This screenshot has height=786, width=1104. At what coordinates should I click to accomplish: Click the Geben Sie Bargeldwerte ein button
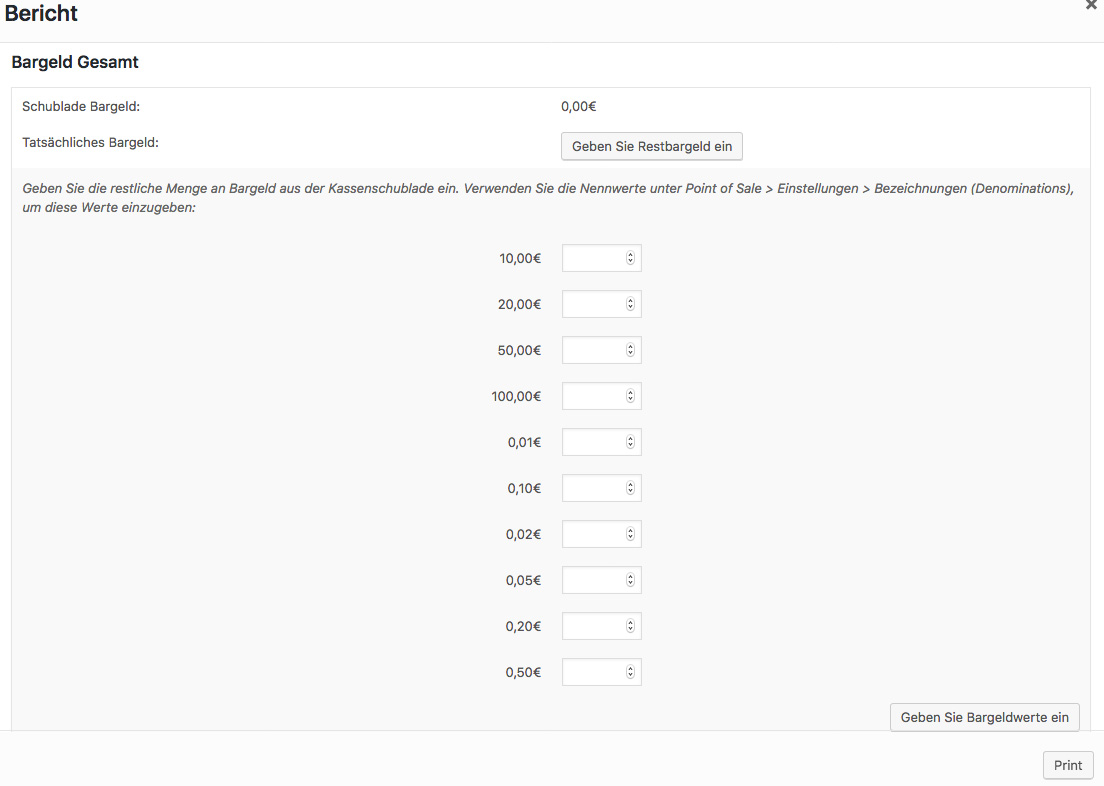point(984,717)
